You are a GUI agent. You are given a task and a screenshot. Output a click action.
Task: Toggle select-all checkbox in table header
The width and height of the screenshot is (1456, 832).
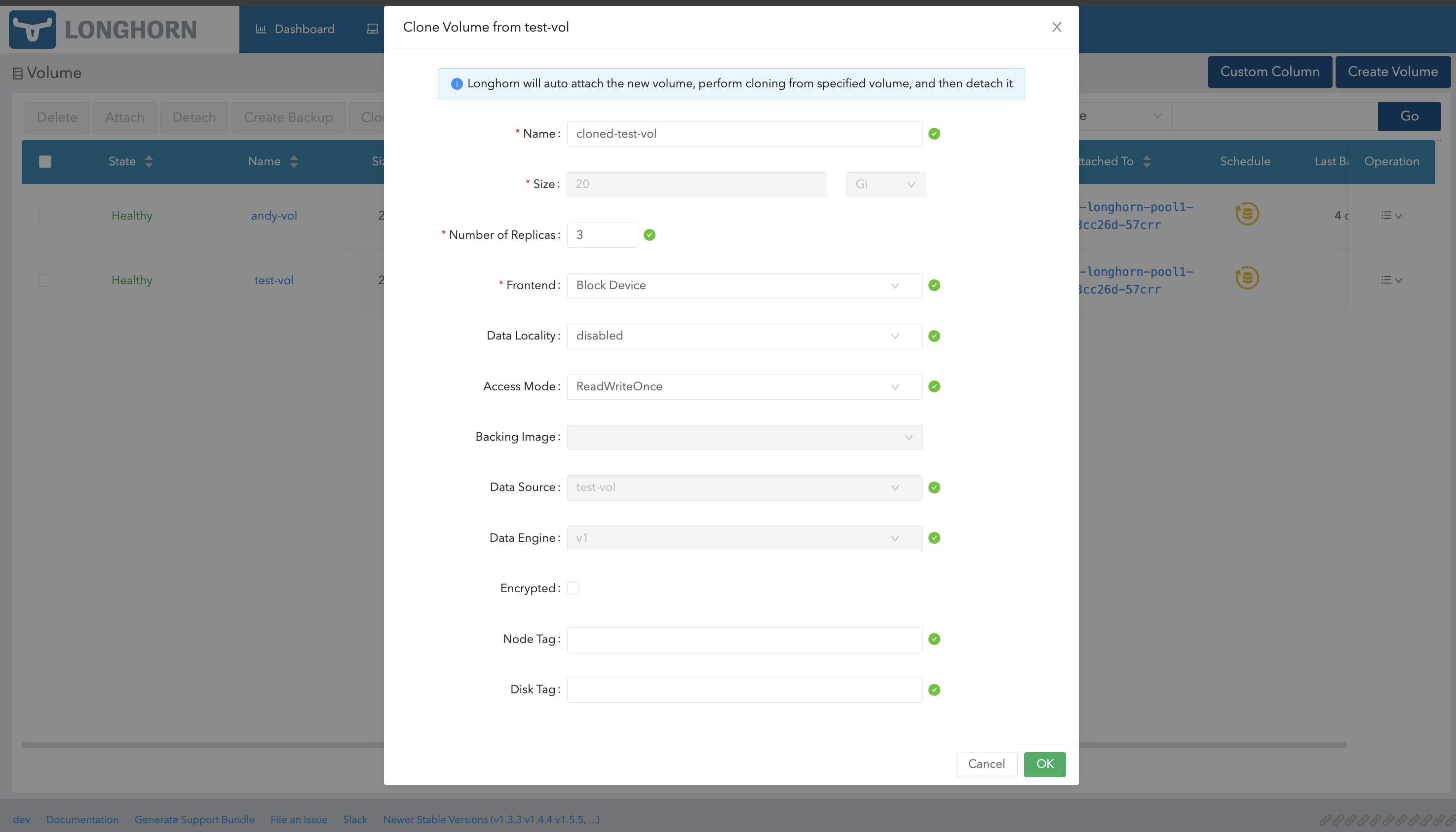45,161
